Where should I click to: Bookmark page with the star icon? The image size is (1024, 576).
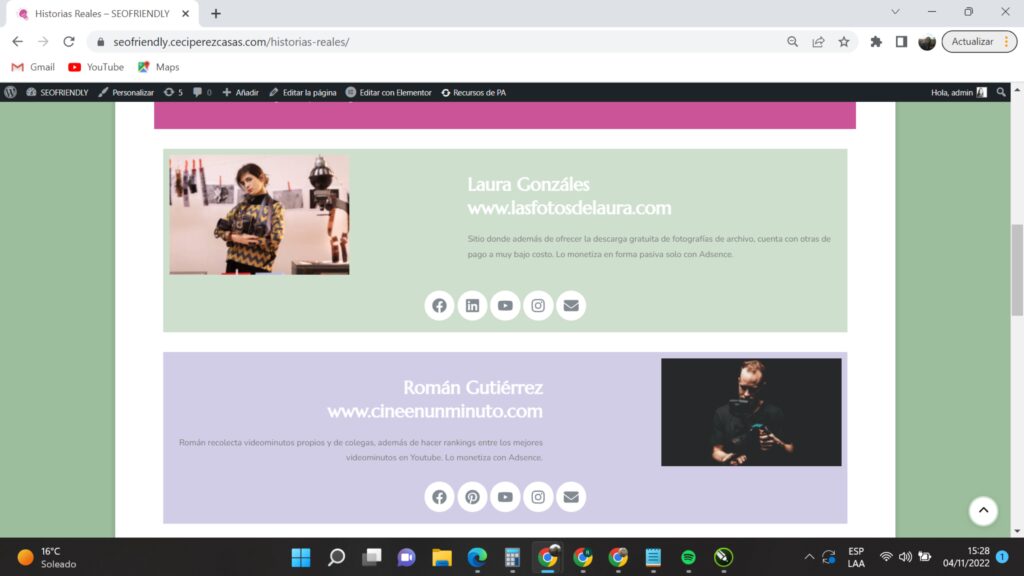[x=844, y=42]
